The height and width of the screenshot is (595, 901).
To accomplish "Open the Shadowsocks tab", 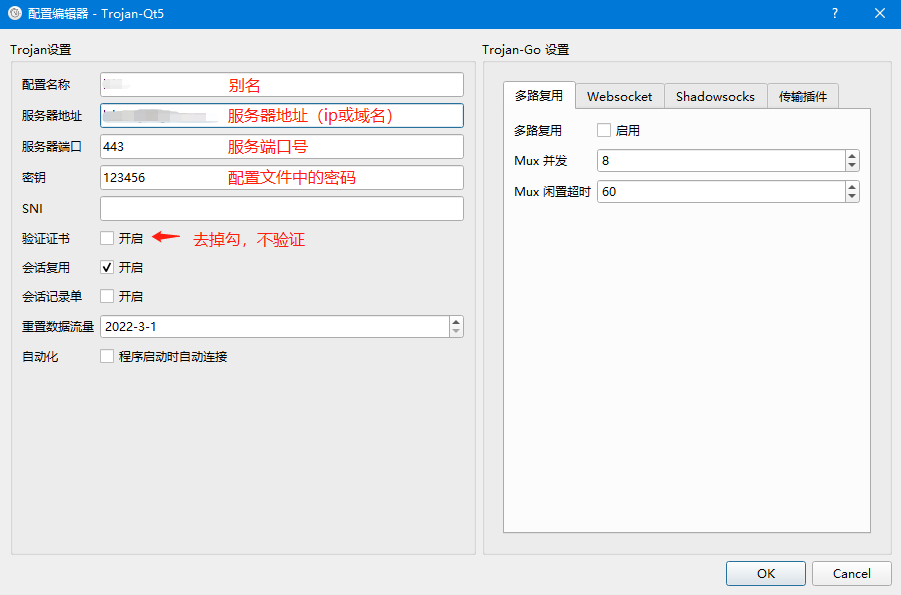I will [715, 97].
